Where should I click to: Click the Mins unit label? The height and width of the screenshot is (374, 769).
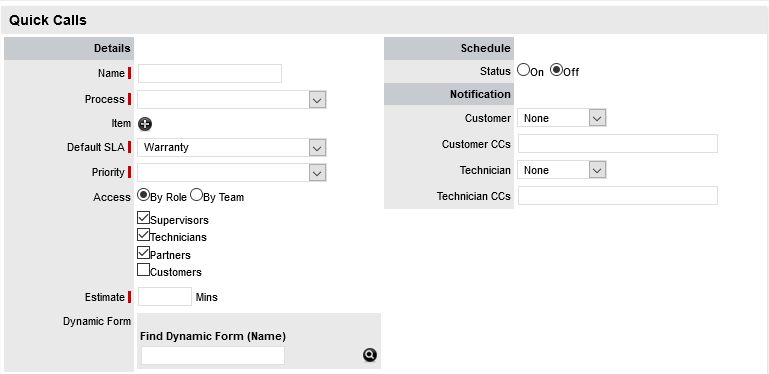[x=206, y=297]
